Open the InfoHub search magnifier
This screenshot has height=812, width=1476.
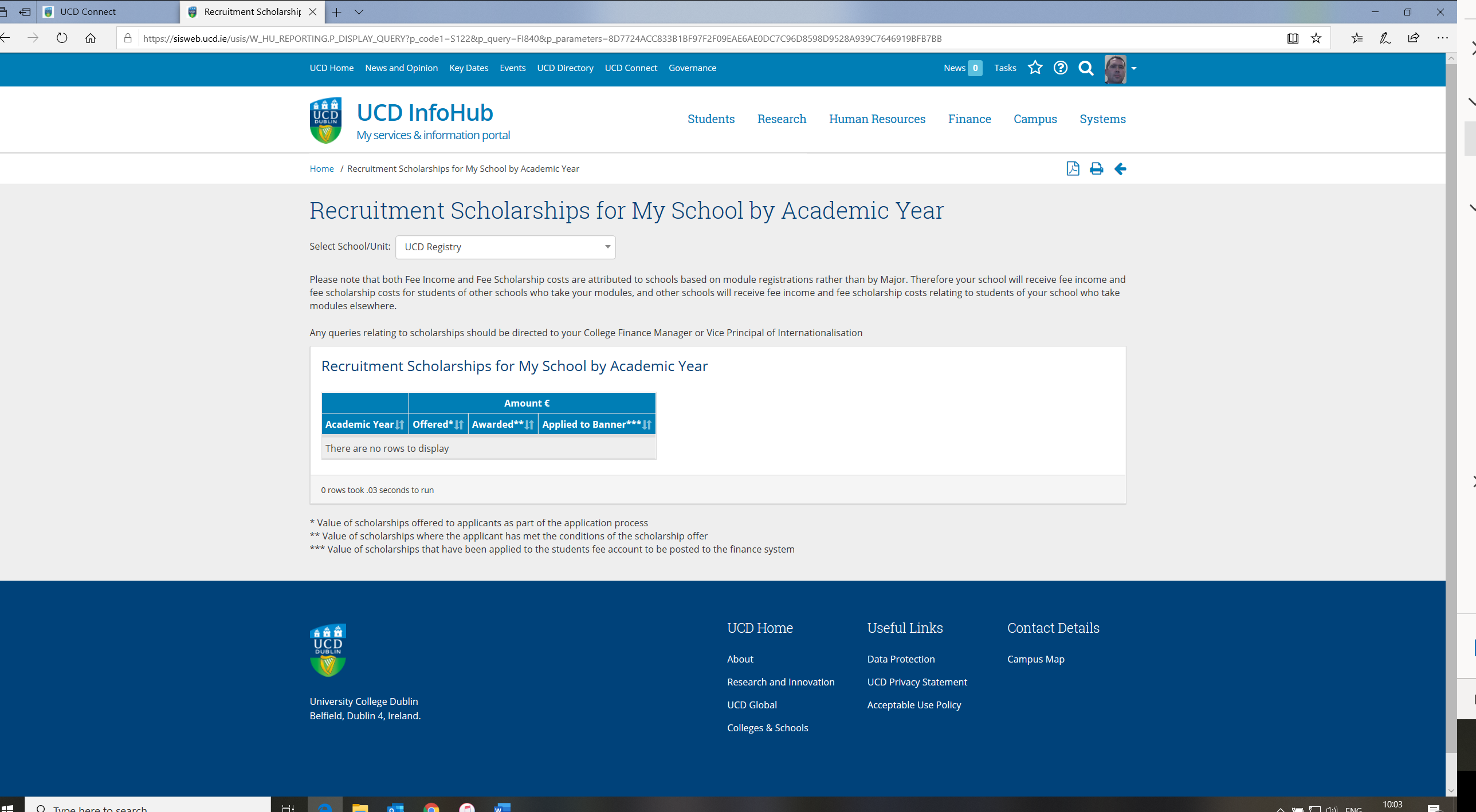(1086, 68)
